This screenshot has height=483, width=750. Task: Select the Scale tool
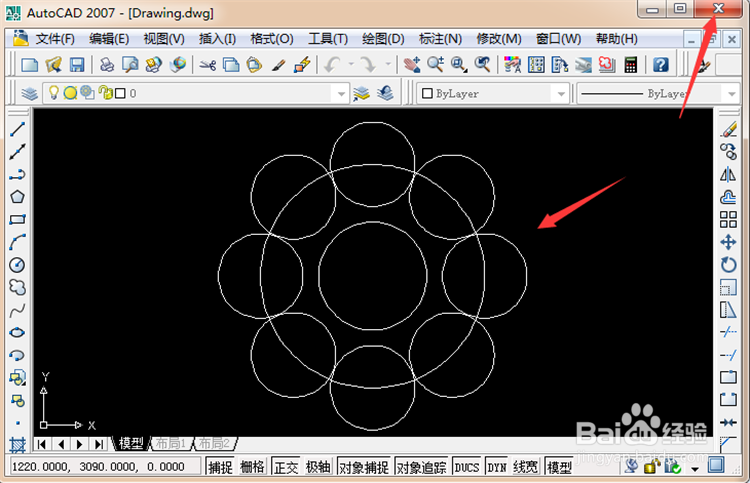tap(728, 287)
